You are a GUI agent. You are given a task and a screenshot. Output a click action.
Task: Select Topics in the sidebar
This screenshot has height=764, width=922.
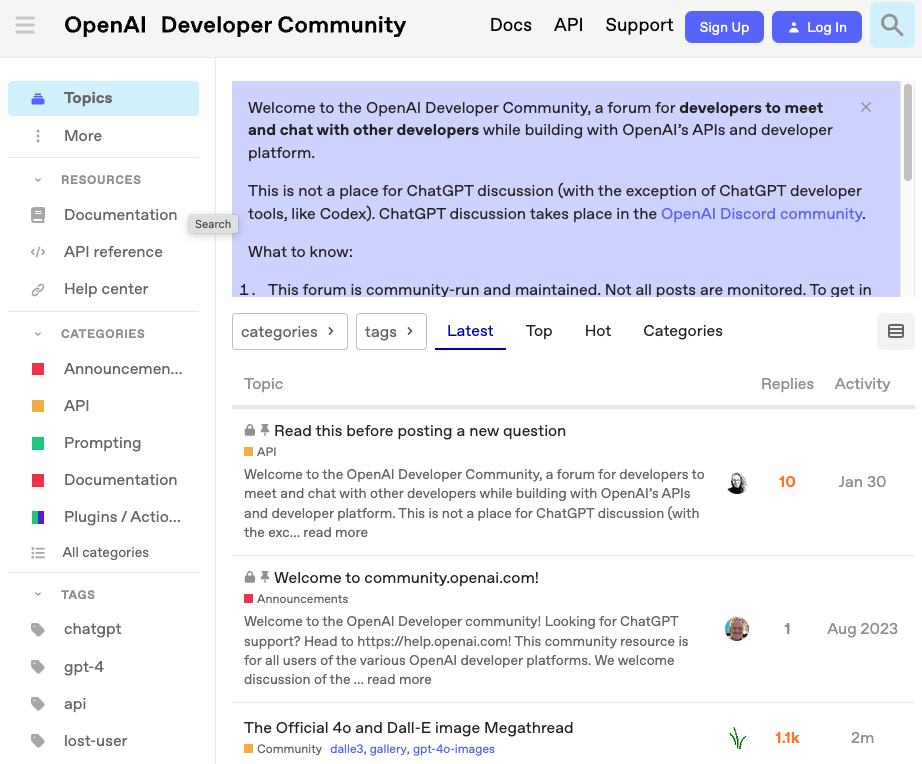pyautogui.click(x=103, y=98)
